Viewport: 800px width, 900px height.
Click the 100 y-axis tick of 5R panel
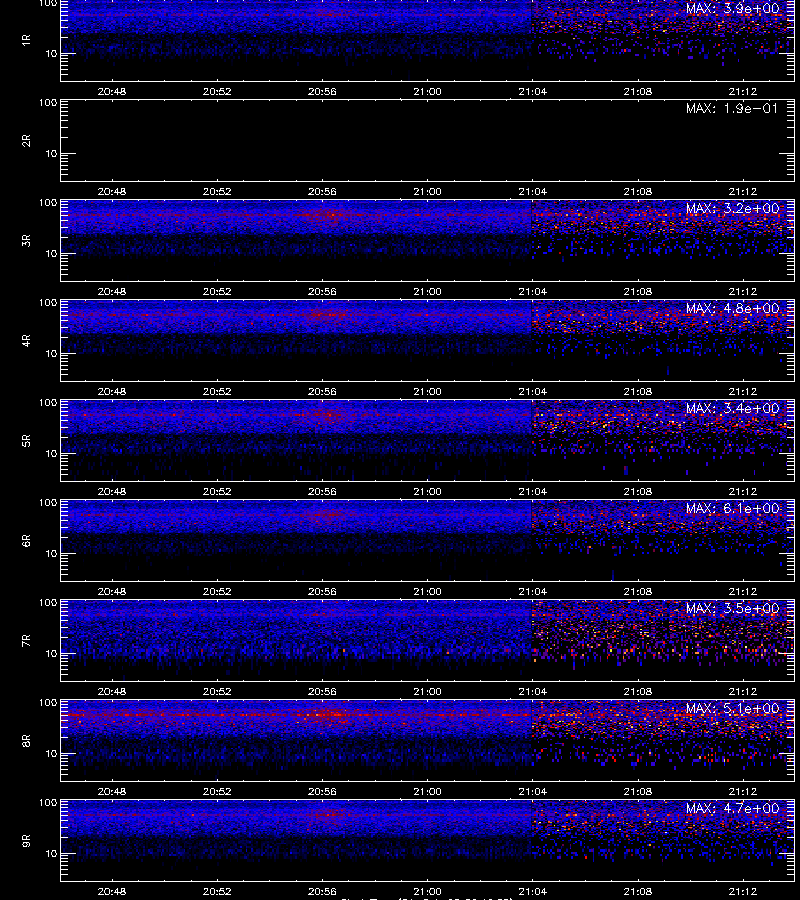click(x=48, y=403)
